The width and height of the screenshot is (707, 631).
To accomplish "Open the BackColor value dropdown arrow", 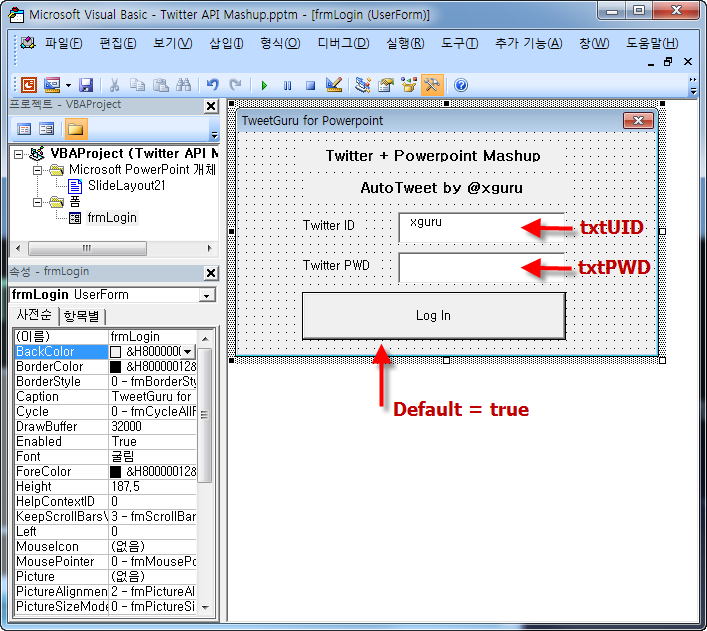I will click(188, 352).
